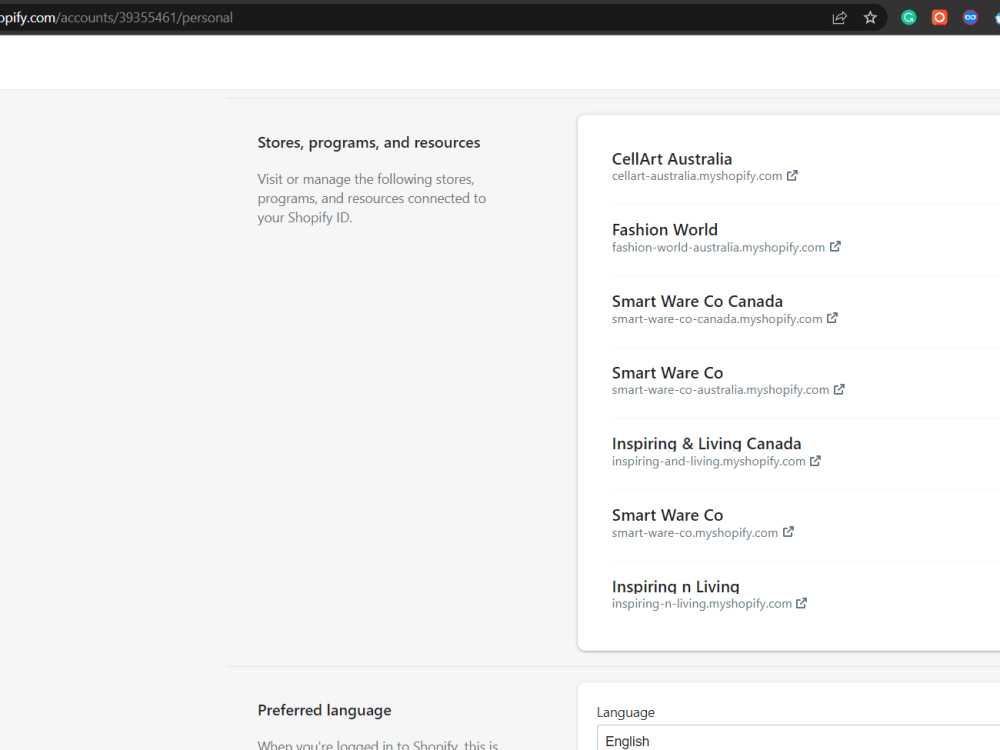Visit smart-ware-co.myshopify.com link

(x=695, y=533)
